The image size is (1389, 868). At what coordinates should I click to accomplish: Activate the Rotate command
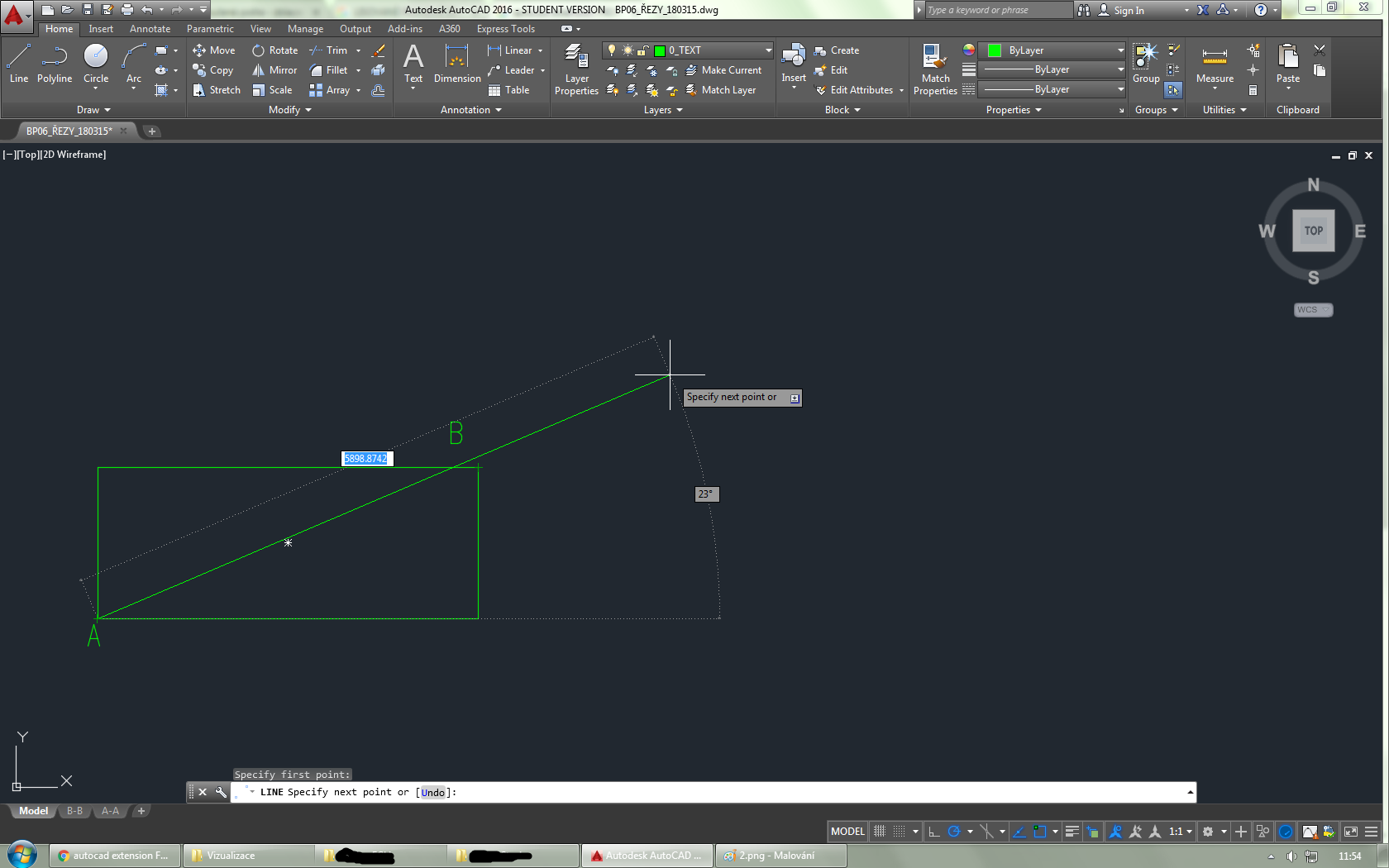274,50
